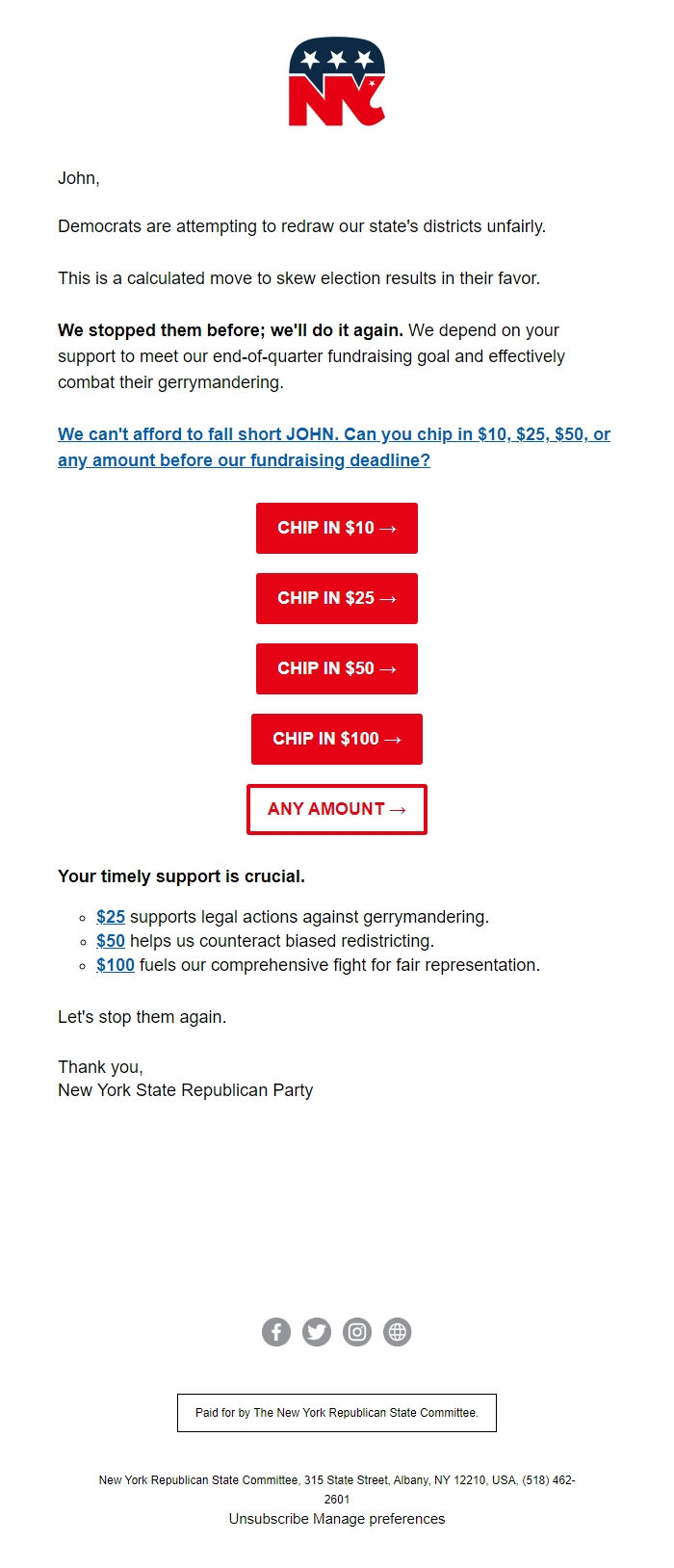Viewport: 674px width, 1568px height.
Task: Unsubscribe from the mailing list
Action: (x=265, y=1518)
